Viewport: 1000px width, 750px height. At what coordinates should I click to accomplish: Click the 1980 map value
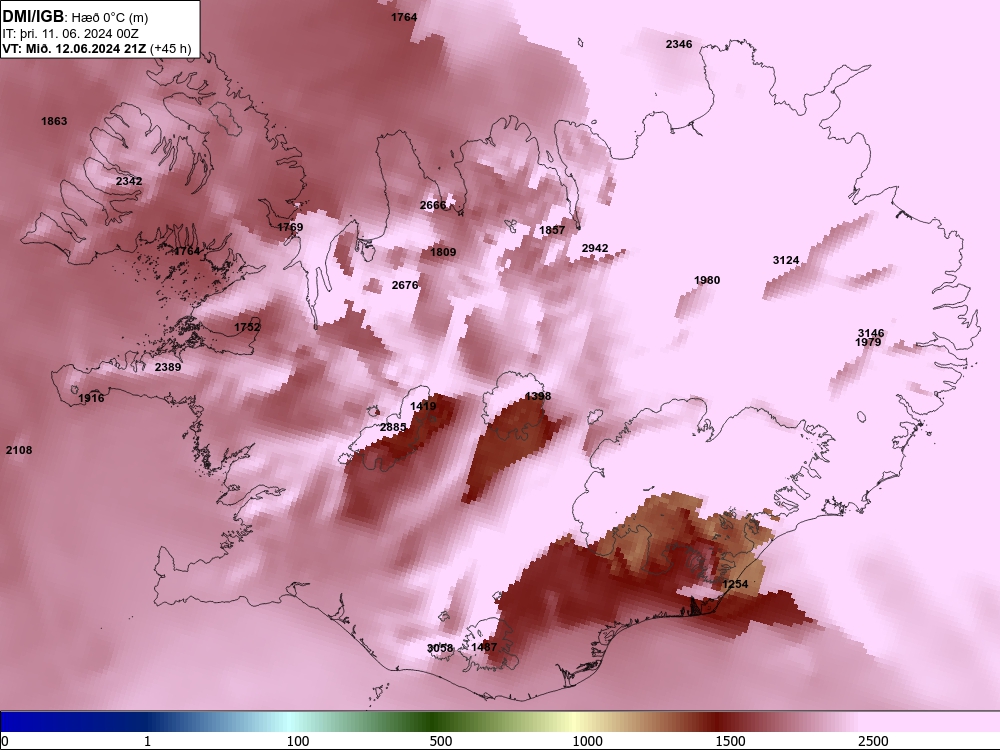click(707, 280)
